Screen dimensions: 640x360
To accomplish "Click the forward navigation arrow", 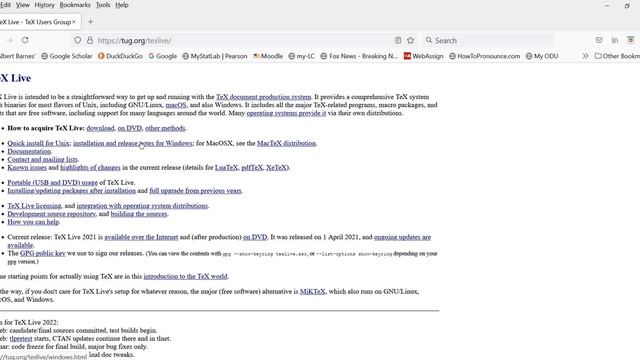I will tap(9, 40).
